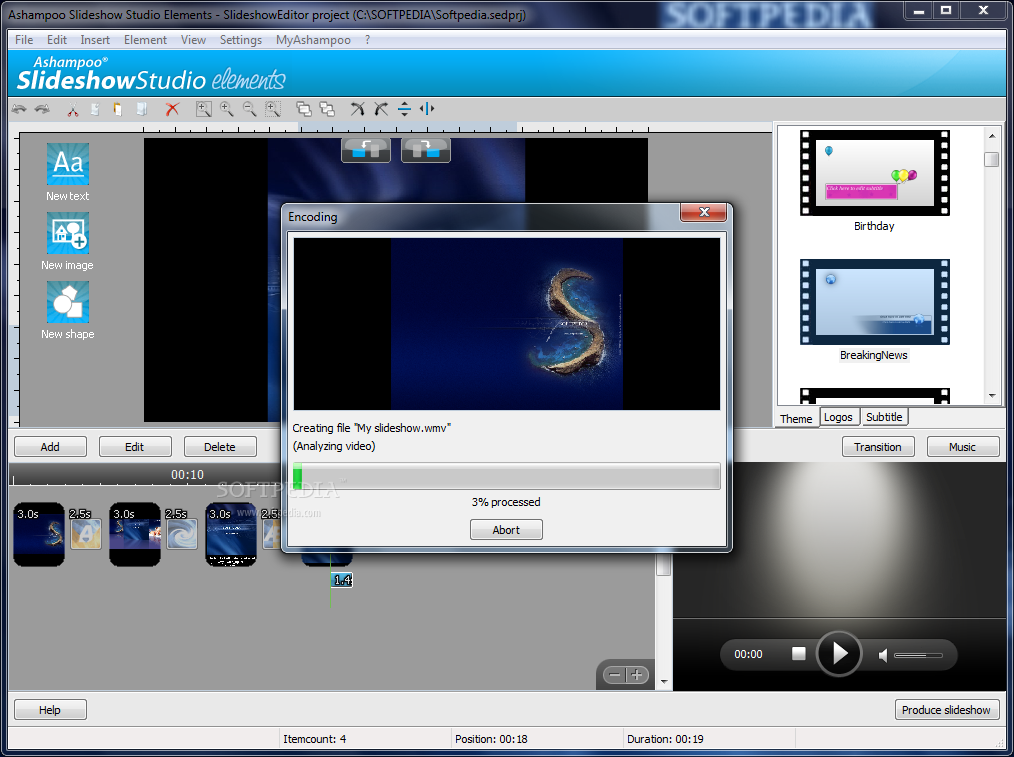Click the New shape icon
This screenshot has height=757, width=1014.
point(68,303)
